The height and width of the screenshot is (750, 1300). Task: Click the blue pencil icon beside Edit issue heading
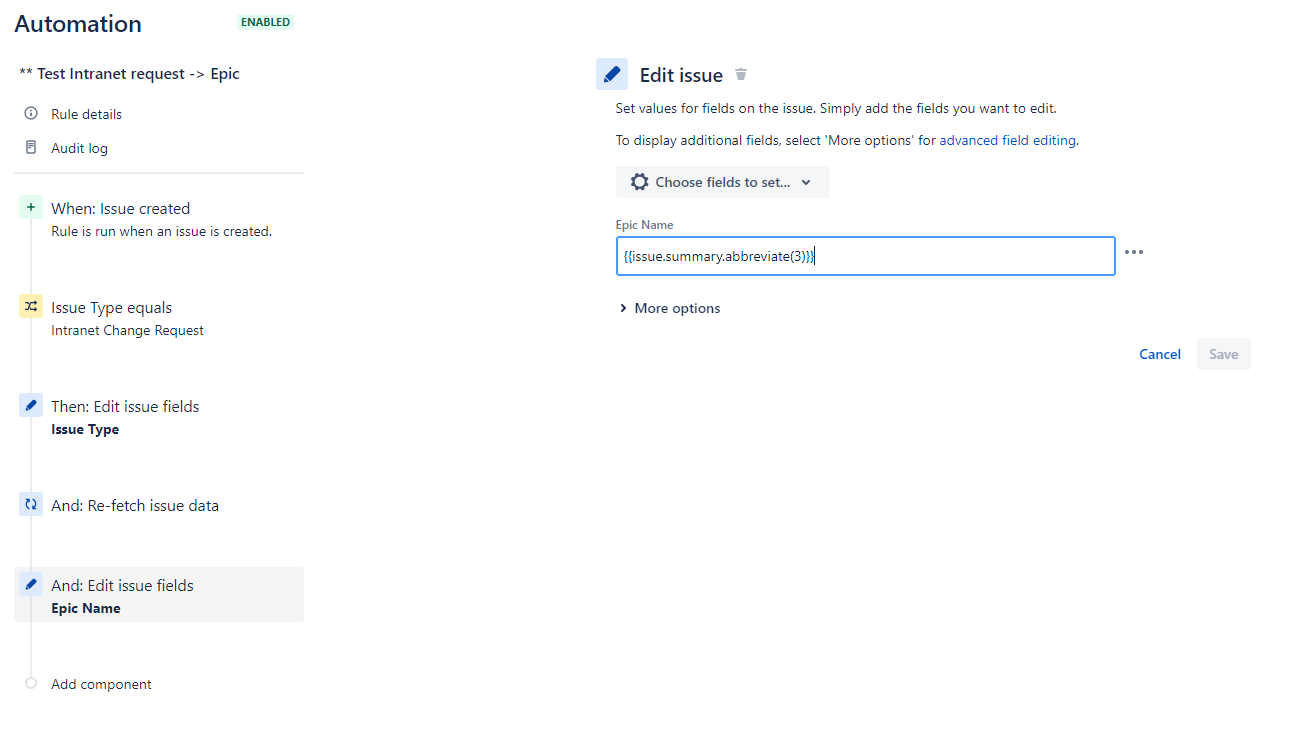pyautogui.click(x=612, y=74)
